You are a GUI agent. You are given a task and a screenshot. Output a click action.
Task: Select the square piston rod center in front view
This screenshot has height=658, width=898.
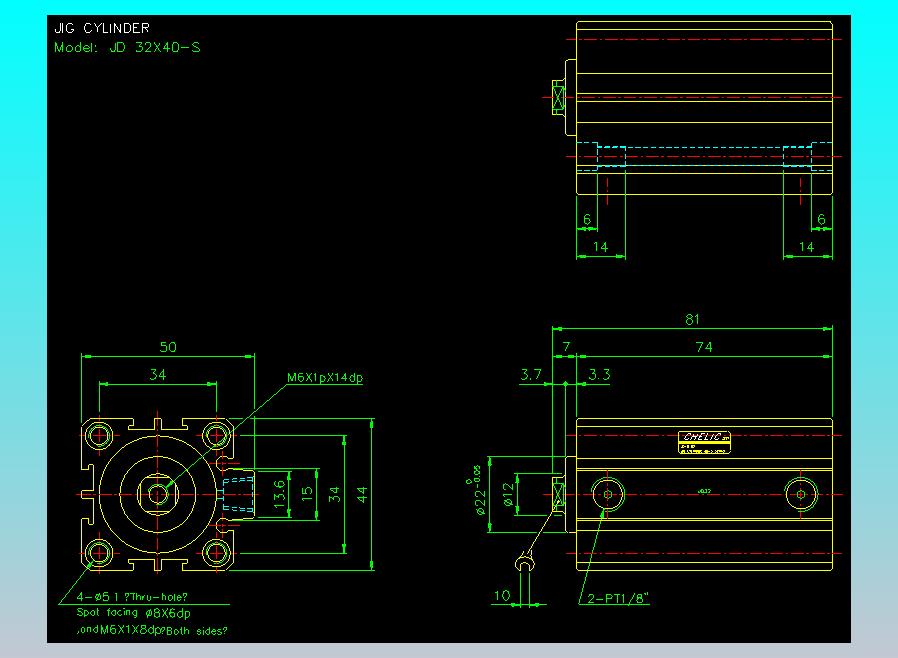pyautogui.click(x=157, y=494)
